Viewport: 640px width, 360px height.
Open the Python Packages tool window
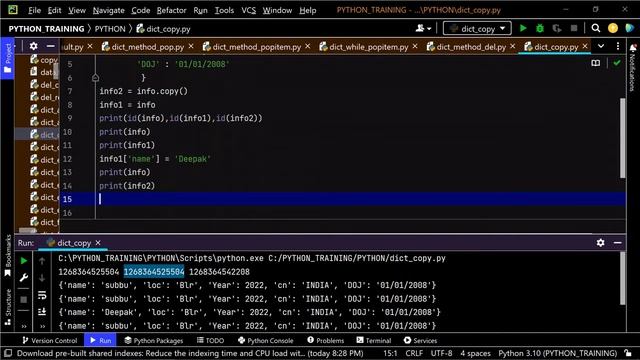click(153, 340)
